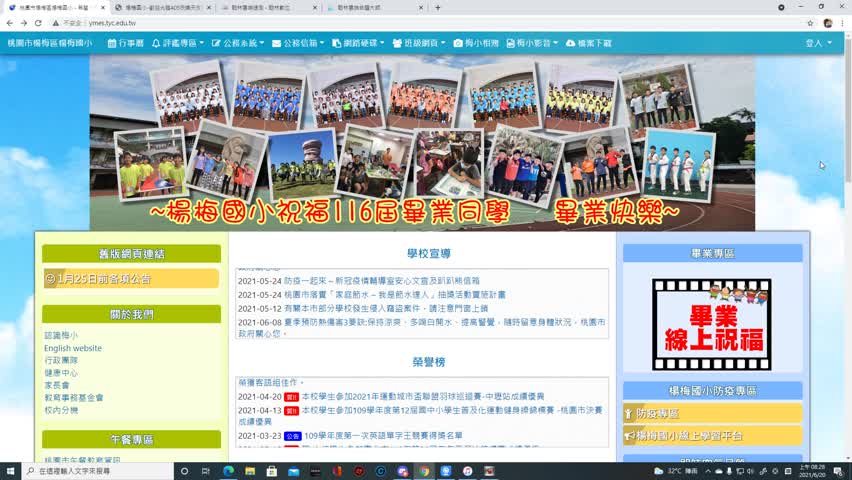This screenshot has width=852, height=480.
Task: Click the copy-files icon in the navbar
Action: 337,43
